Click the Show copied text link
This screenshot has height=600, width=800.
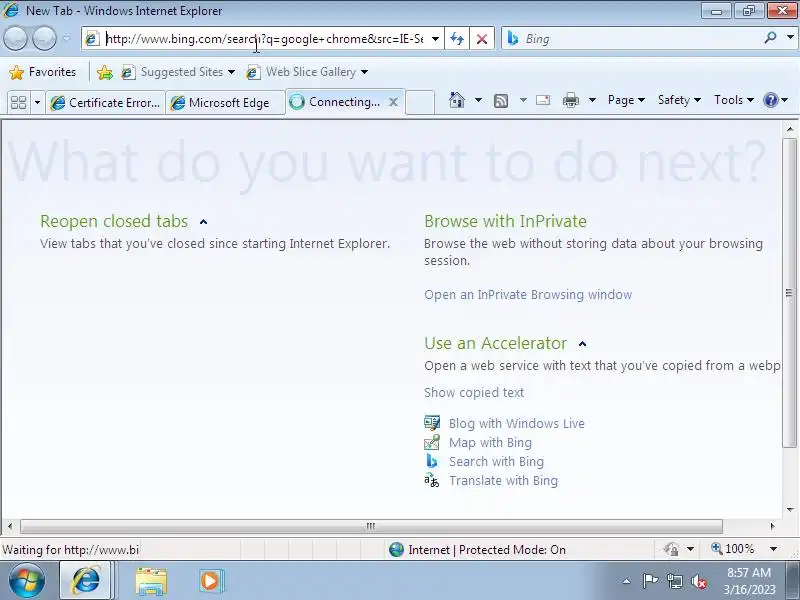474,392
